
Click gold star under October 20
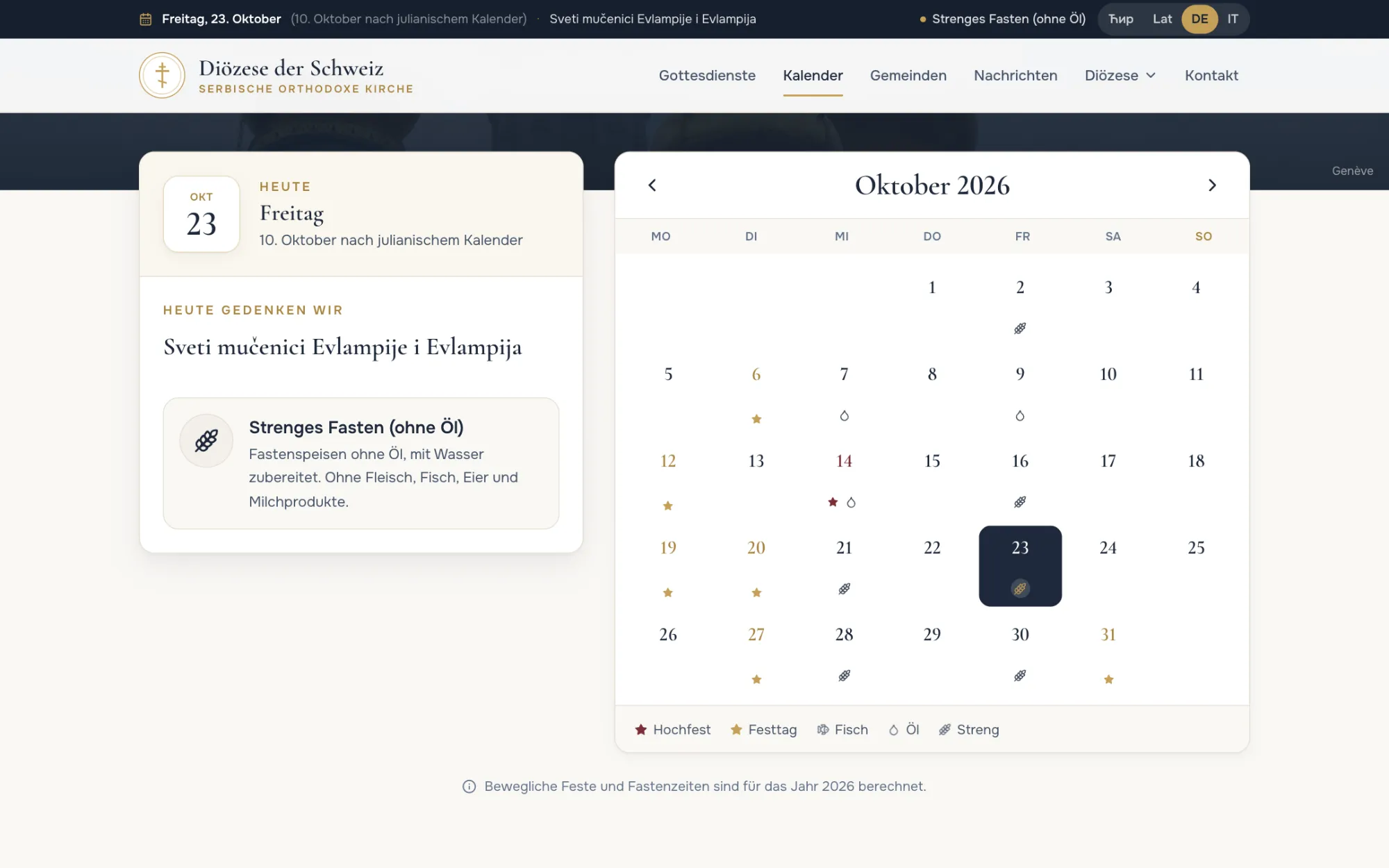click(756, 592)
